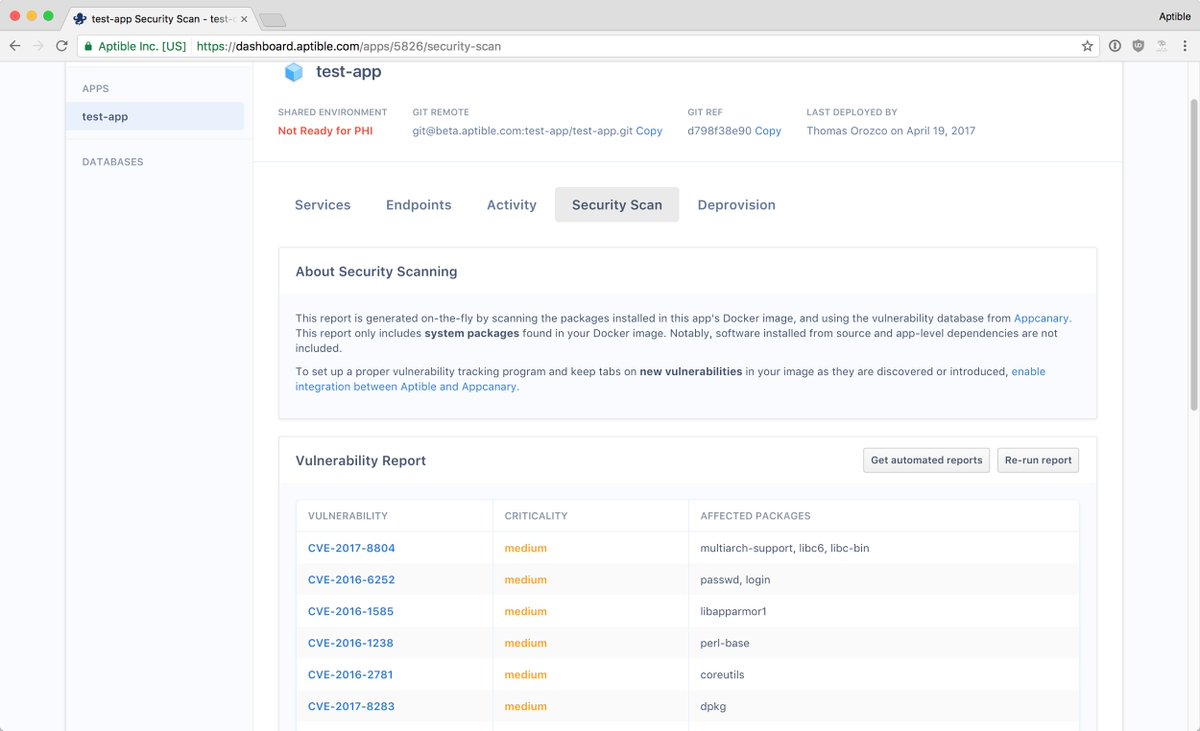This screenshot has width=1200, height=731.
Task: Click the 'perl-base' package cell
Action: pyautogui.click(x=725, y=643)
